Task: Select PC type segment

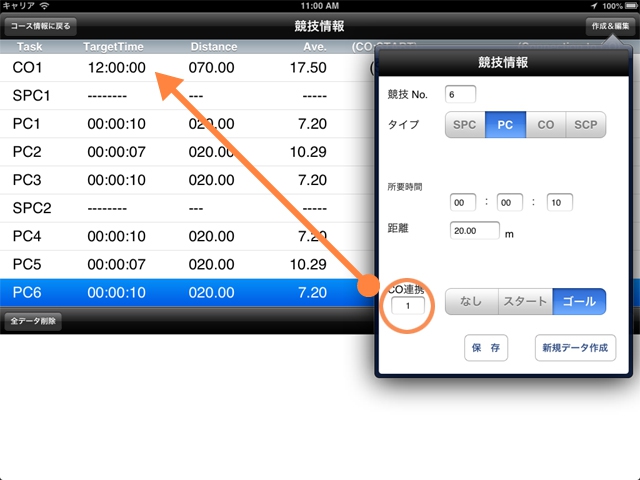Action: pos(505,125)
